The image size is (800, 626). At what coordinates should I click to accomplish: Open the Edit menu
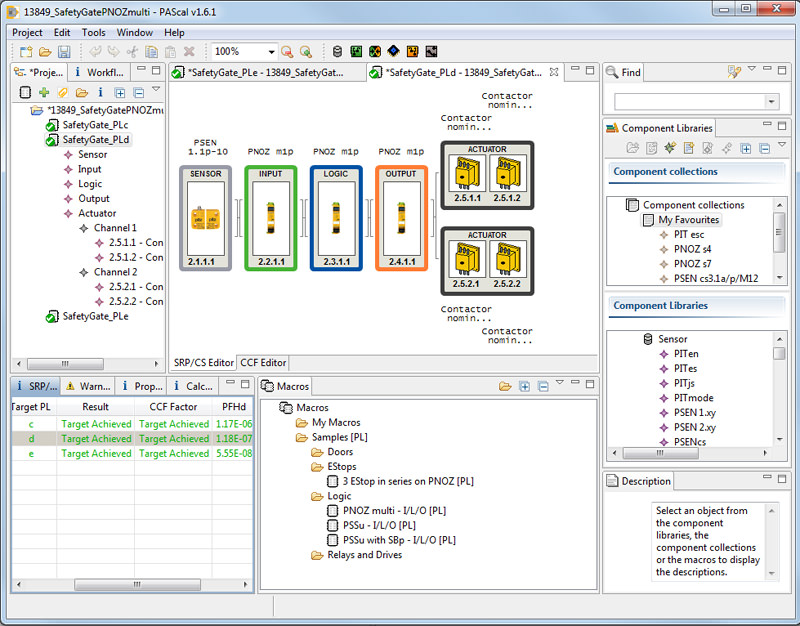pyautogui.click(x=62, y=32)
